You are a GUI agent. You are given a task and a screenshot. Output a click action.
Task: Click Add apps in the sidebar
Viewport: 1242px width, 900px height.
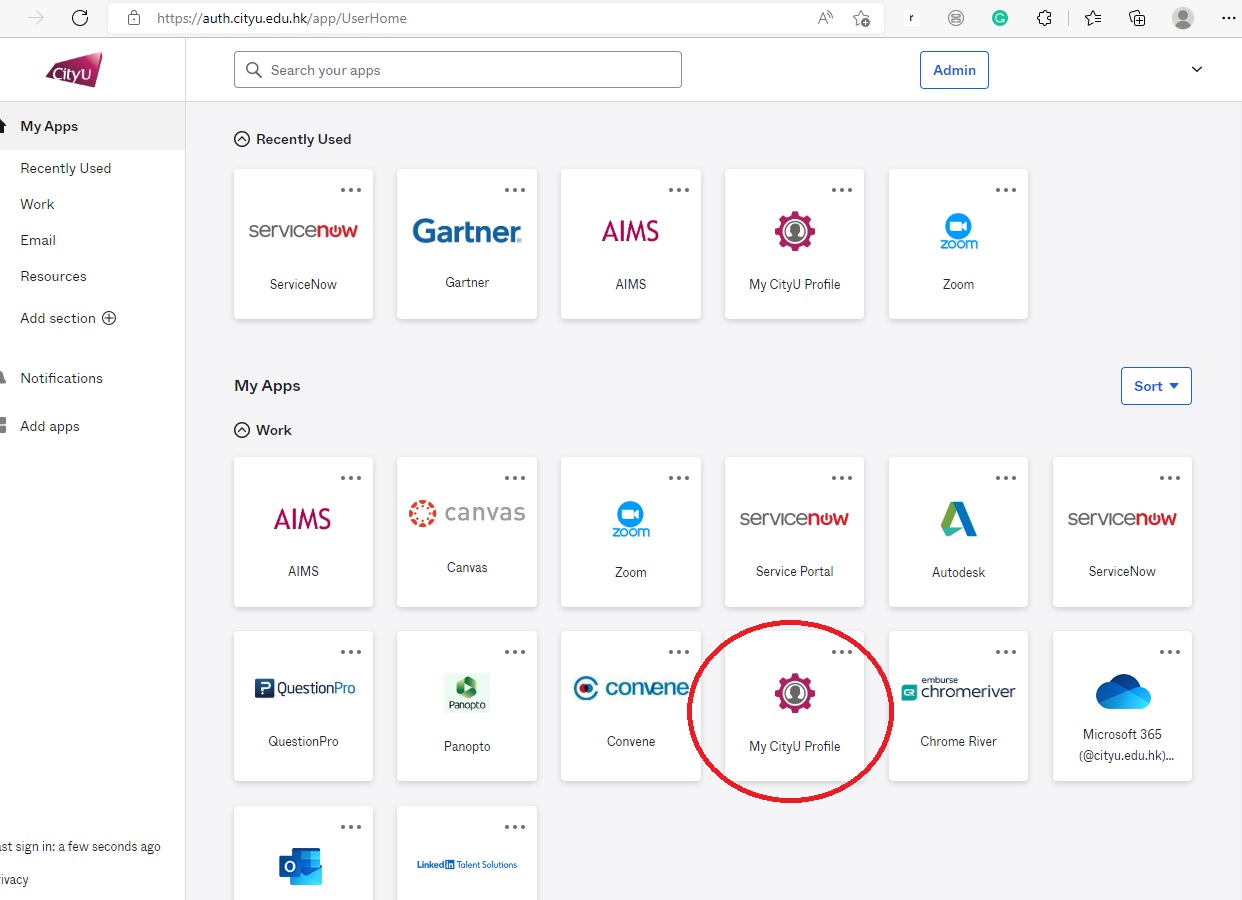(50, 426)
